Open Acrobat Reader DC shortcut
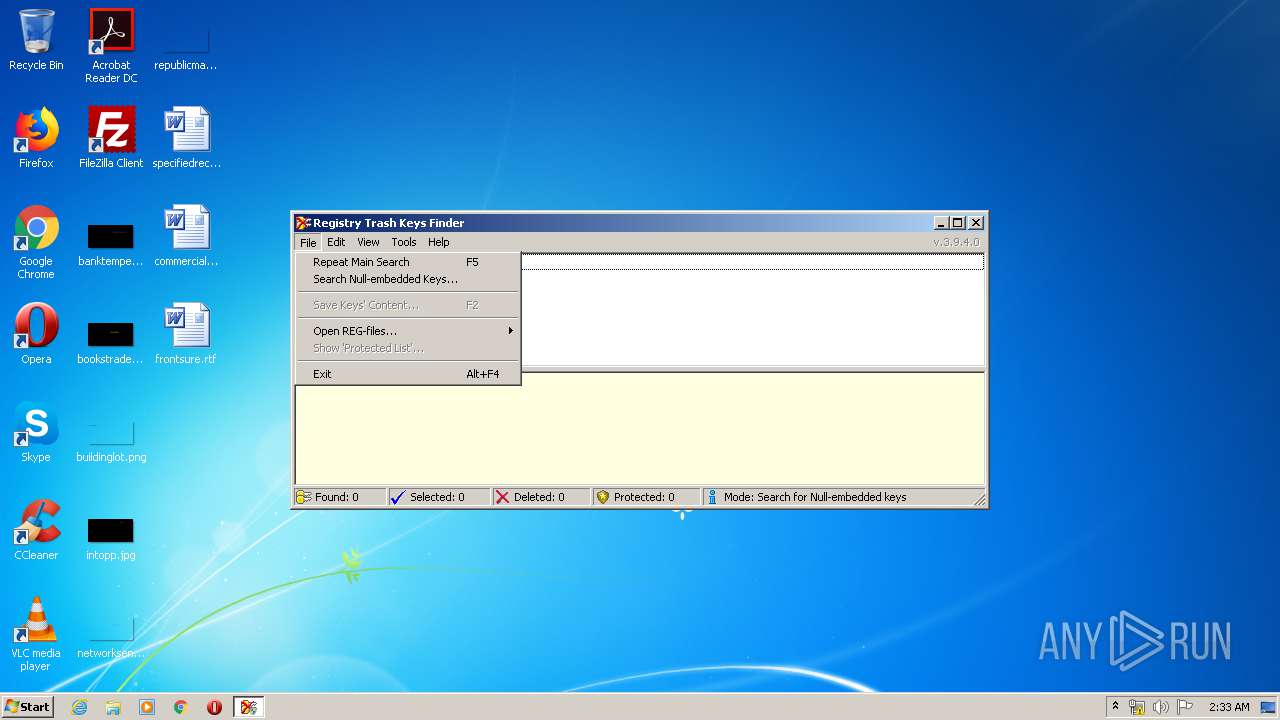The width and height of the screenshot is (1280, 720). coord(111,46)
